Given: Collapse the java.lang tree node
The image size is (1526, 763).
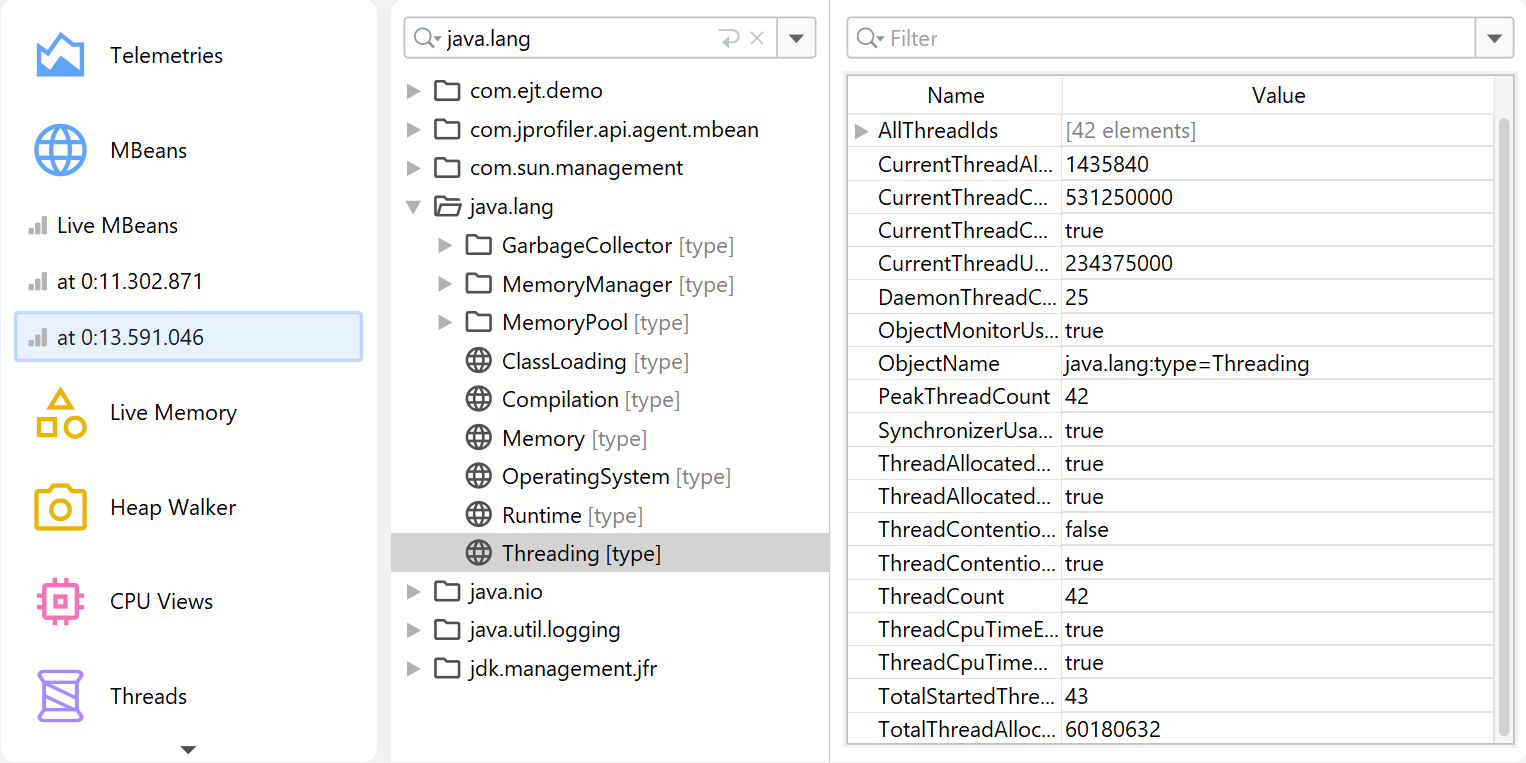Looking at the screenshot, I should pos(413,207).
